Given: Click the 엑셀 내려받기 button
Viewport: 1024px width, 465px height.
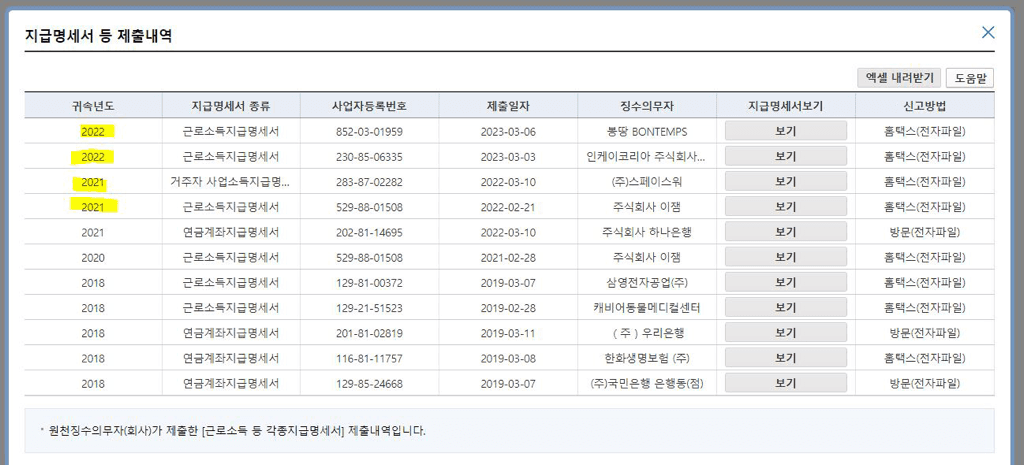Looking at the screenshot, I should coord(899,78).
